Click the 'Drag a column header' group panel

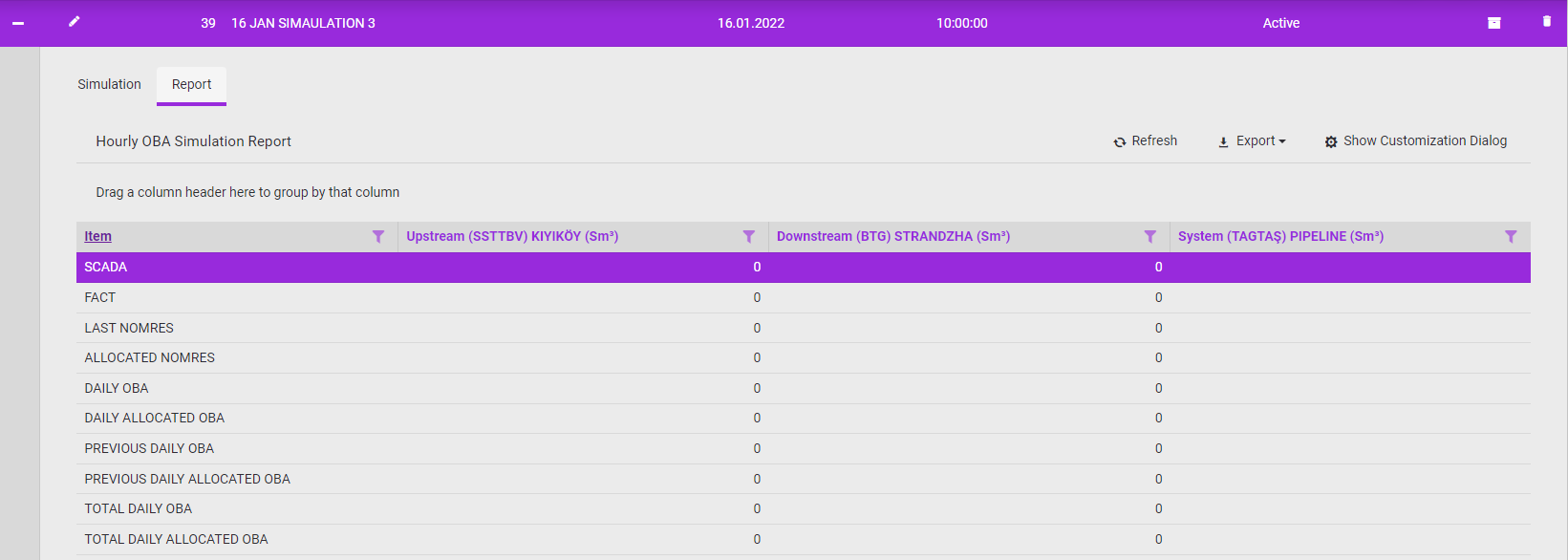[247, 192]
